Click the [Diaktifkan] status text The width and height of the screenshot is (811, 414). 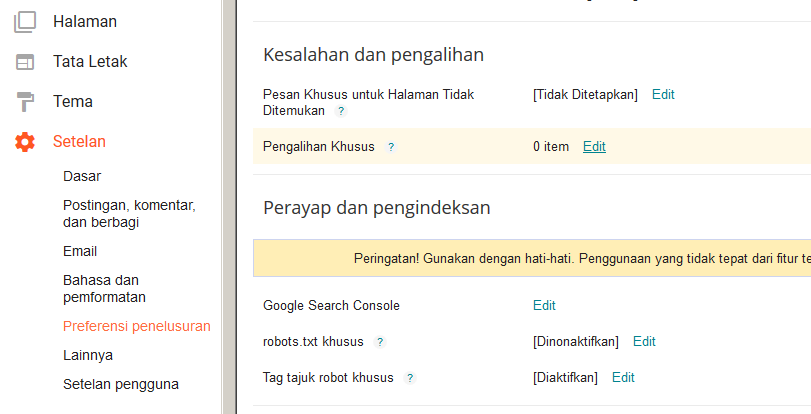pos(565,378)
